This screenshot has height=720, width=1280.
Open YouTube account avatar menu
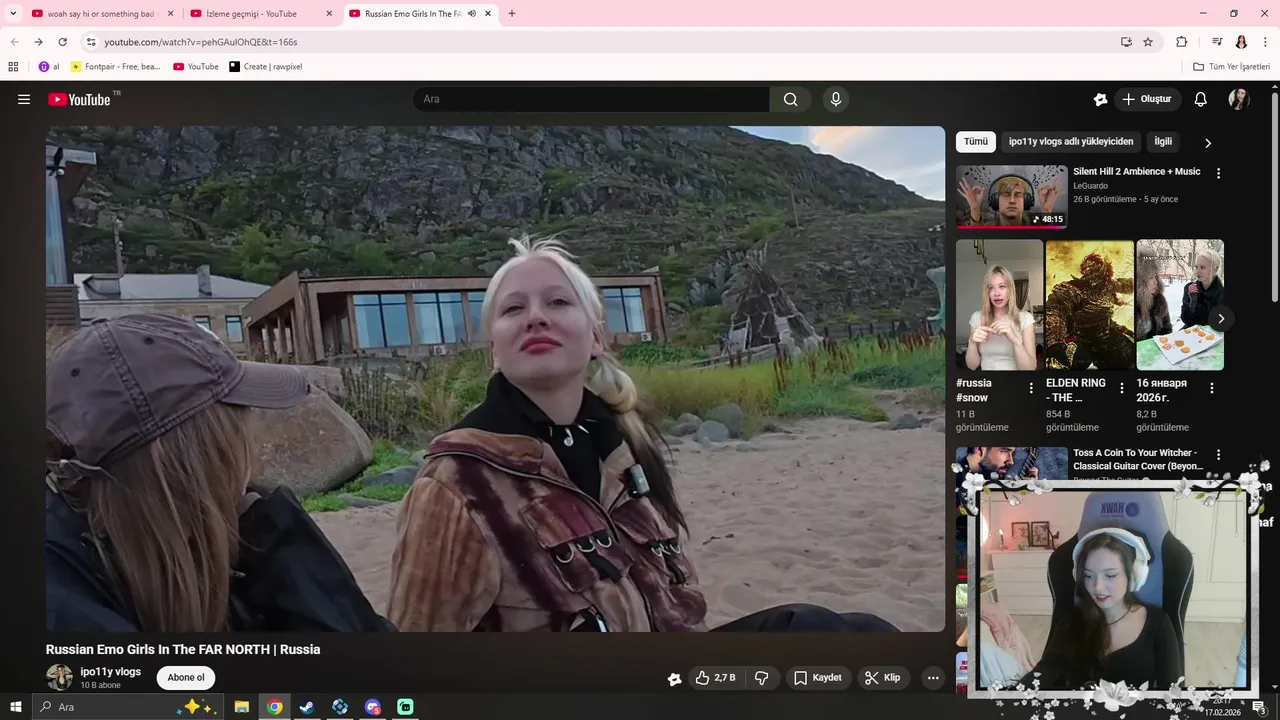[x=1239, y=99]
